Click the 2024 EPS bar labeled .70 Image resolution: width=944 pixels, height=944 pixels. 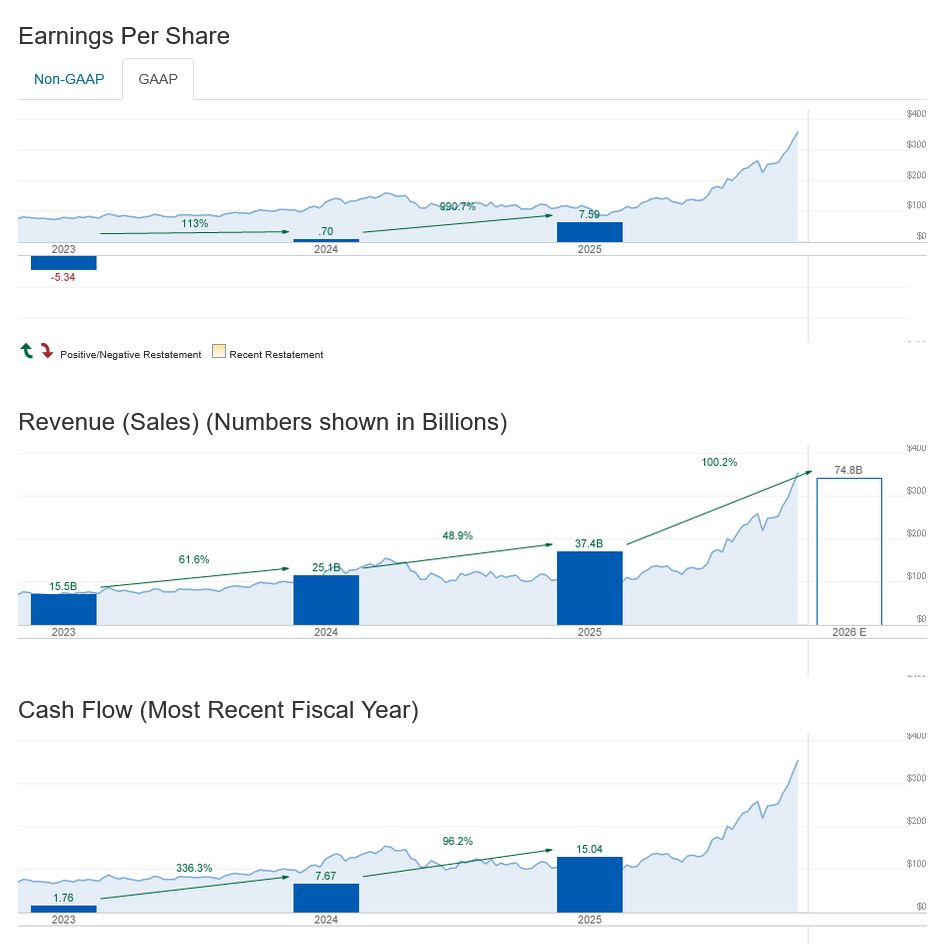coord(326,241)
